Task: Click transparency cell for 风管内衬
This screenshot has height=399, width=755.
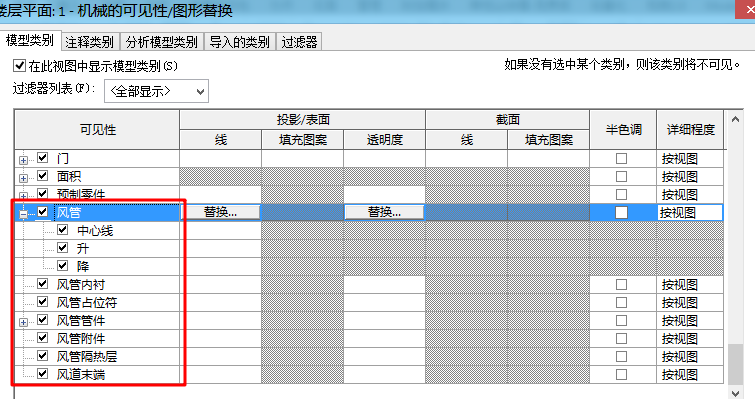Action: tap(384, 284)
